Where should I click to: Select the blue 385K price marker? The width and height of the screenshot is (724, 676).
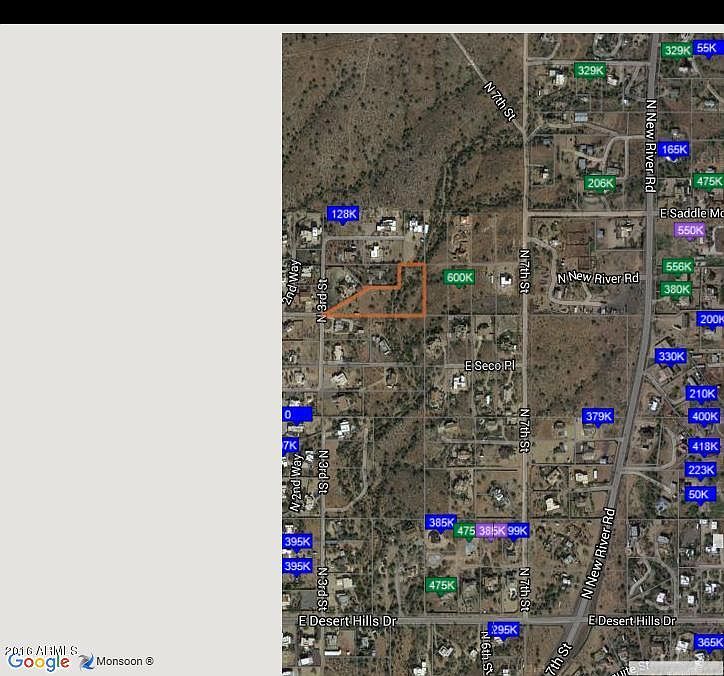coord(441,523)
